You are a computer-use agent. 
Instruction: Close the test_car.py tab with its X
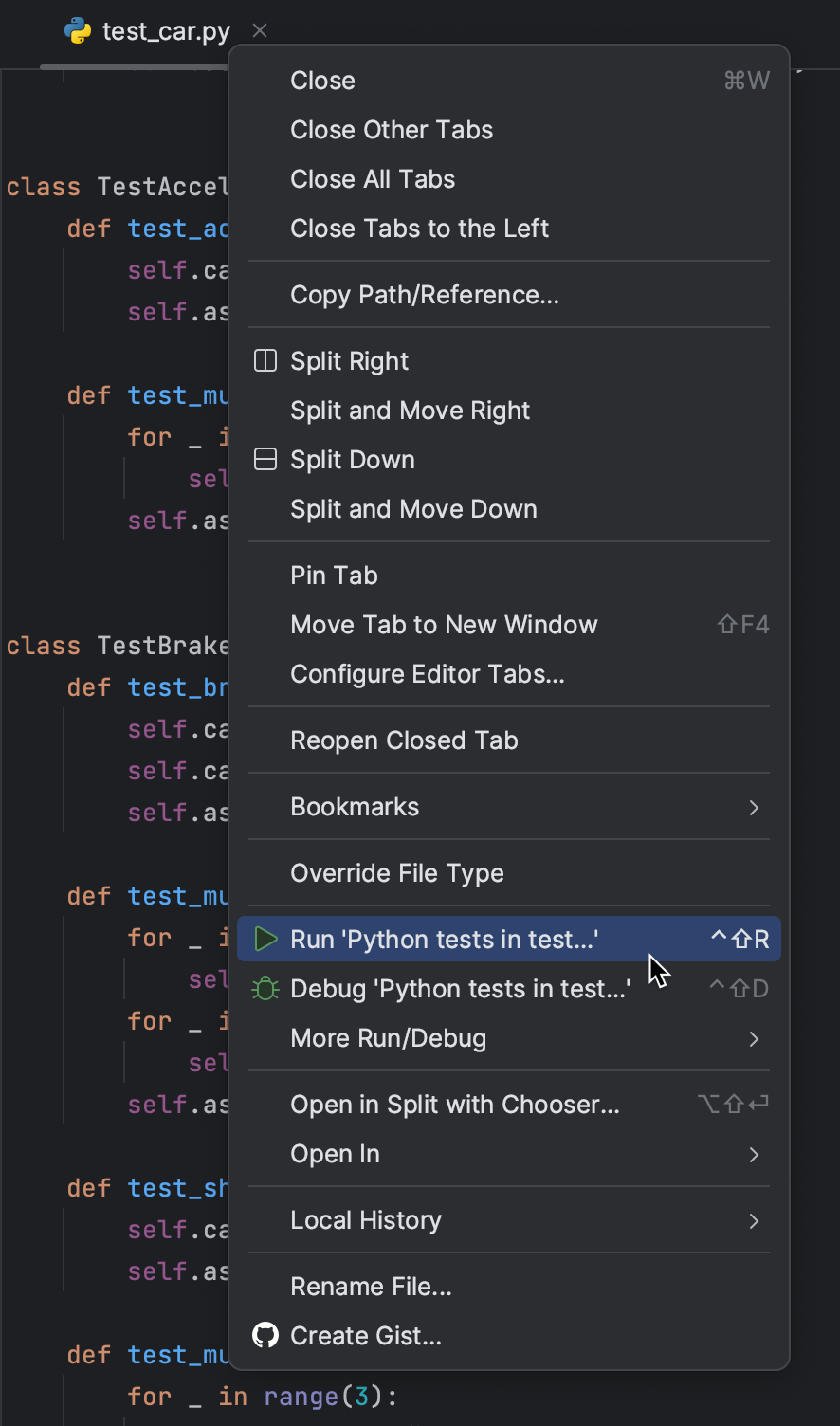259,29
